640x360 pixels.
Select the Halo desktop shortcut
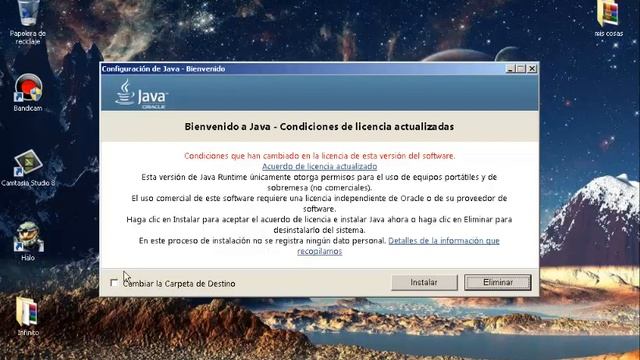click(28, 242)
